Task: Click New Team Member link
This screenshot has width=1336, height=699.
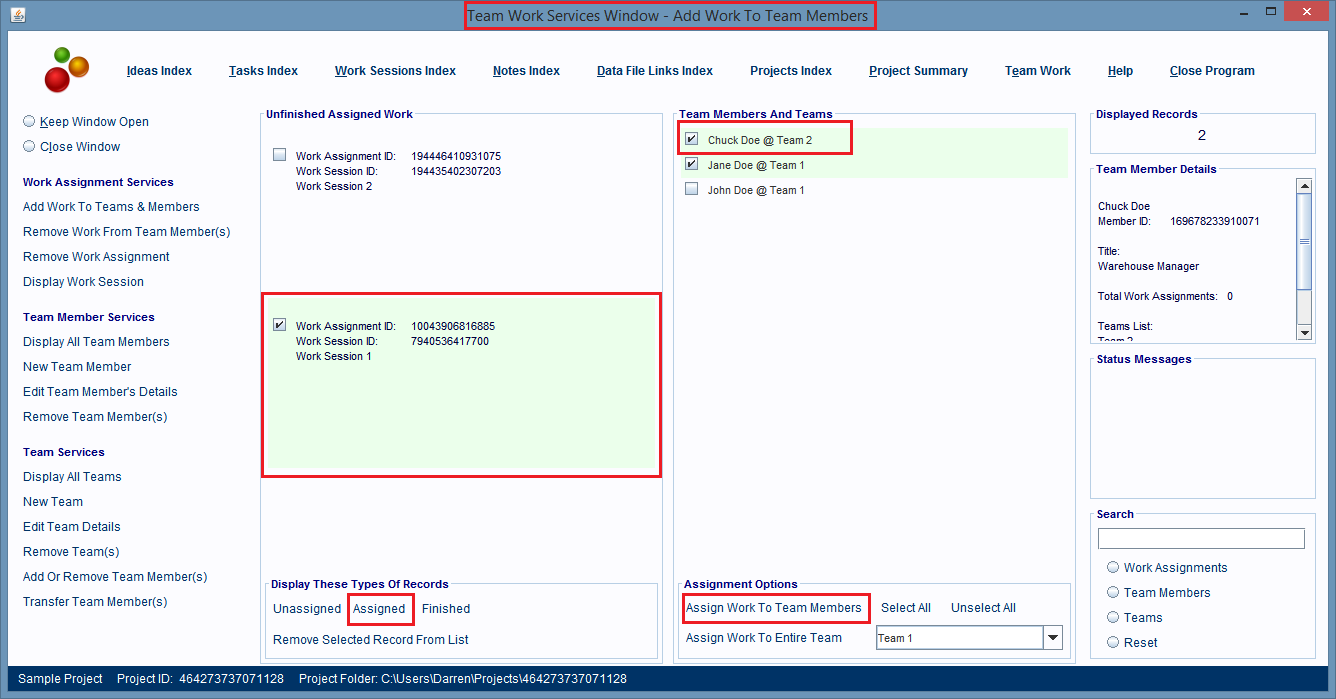Action: point(77,367)
